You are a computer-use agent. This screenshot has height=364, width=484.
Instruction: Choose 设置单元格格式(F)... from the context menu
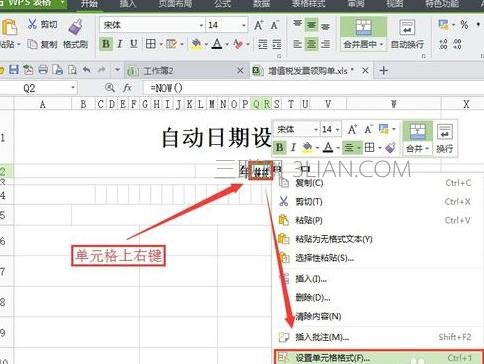tap(378, 358)
